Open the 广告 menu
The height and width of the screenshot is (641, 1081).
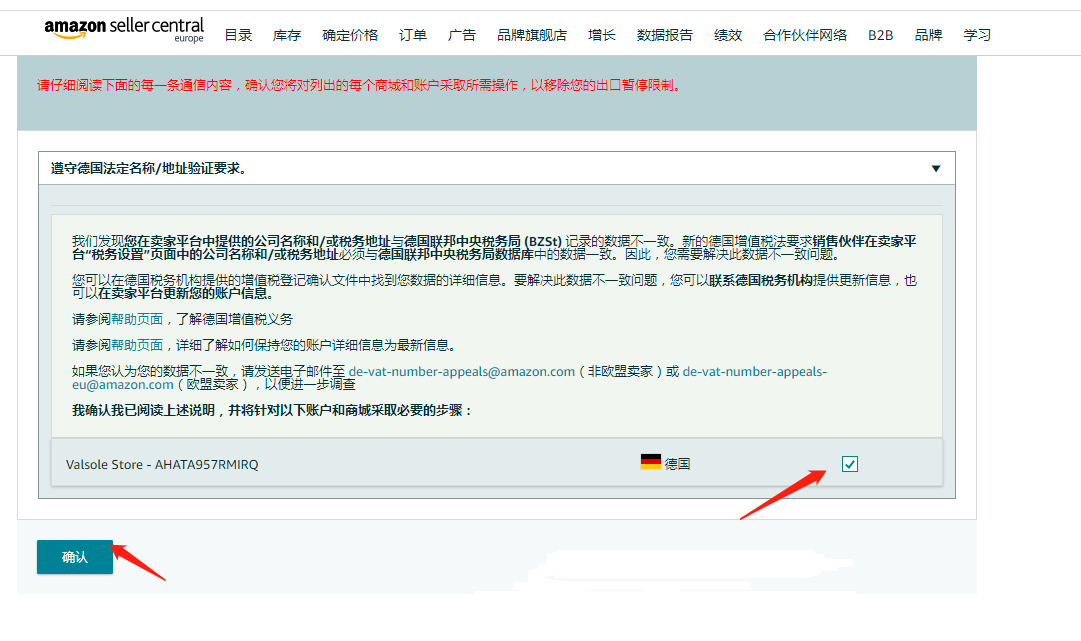point(462,35)
